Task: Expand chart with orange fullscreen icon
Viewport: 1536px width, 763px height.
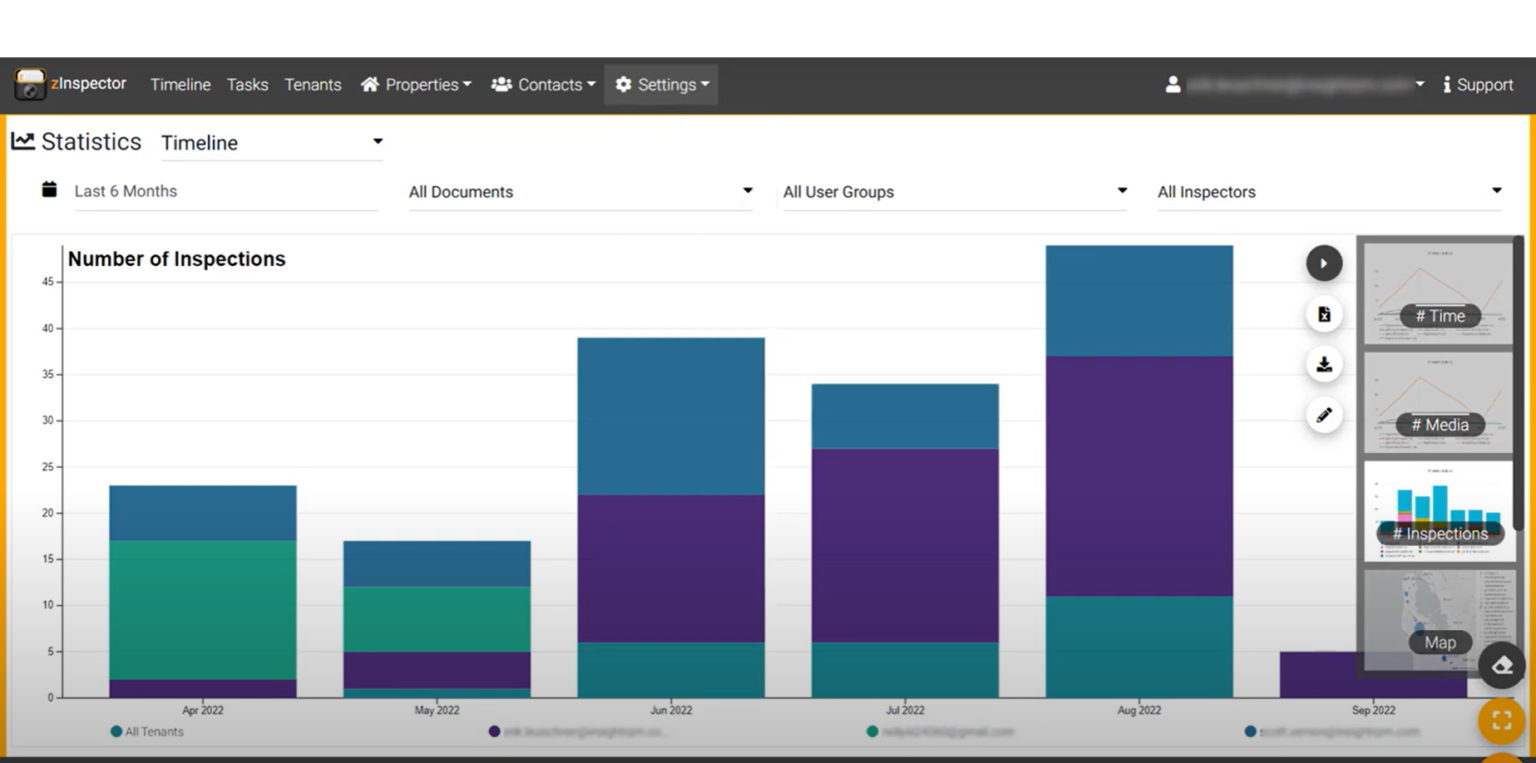Action: coord(1500,719)
